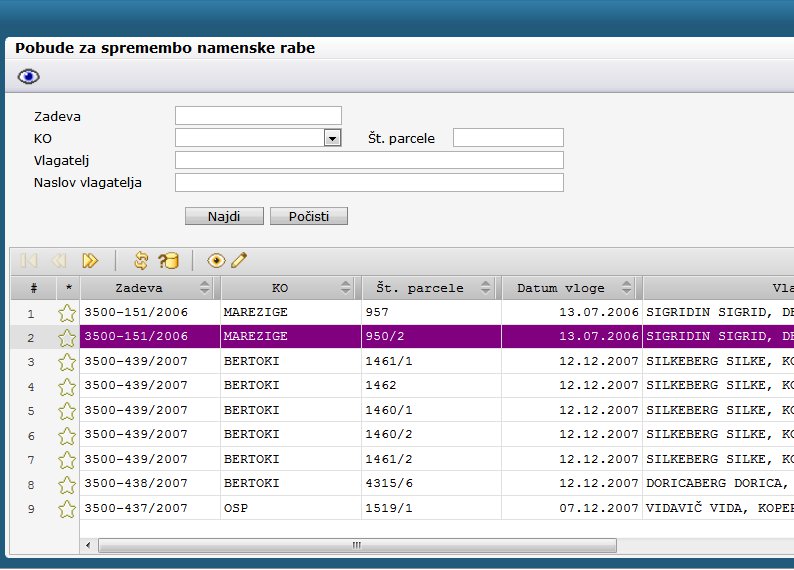Select parcel cell 4315/6
This screenshot has width=794, height=570.
click(x=431, y=483)
